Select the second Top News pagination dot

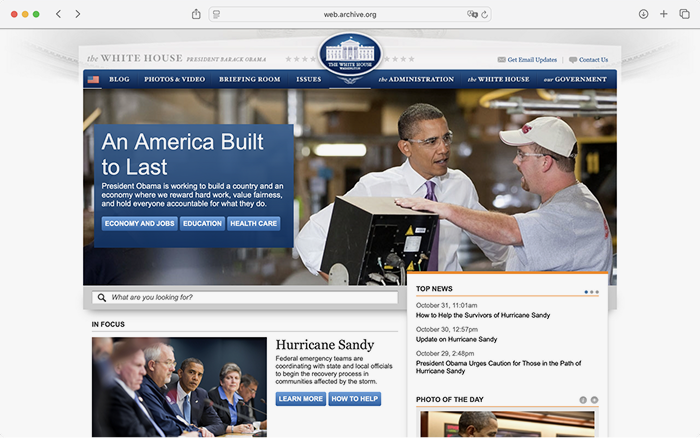[592, 292]
